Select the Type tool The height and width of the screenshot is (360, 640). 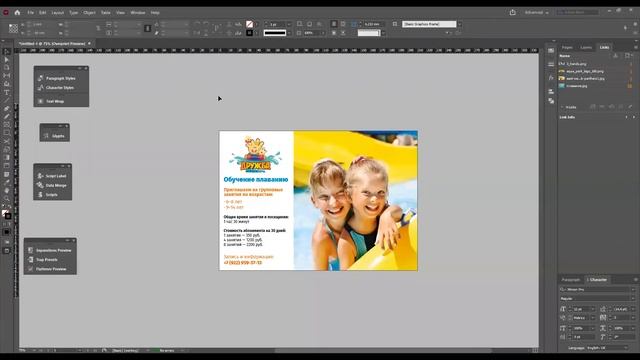tap(7, 92)
